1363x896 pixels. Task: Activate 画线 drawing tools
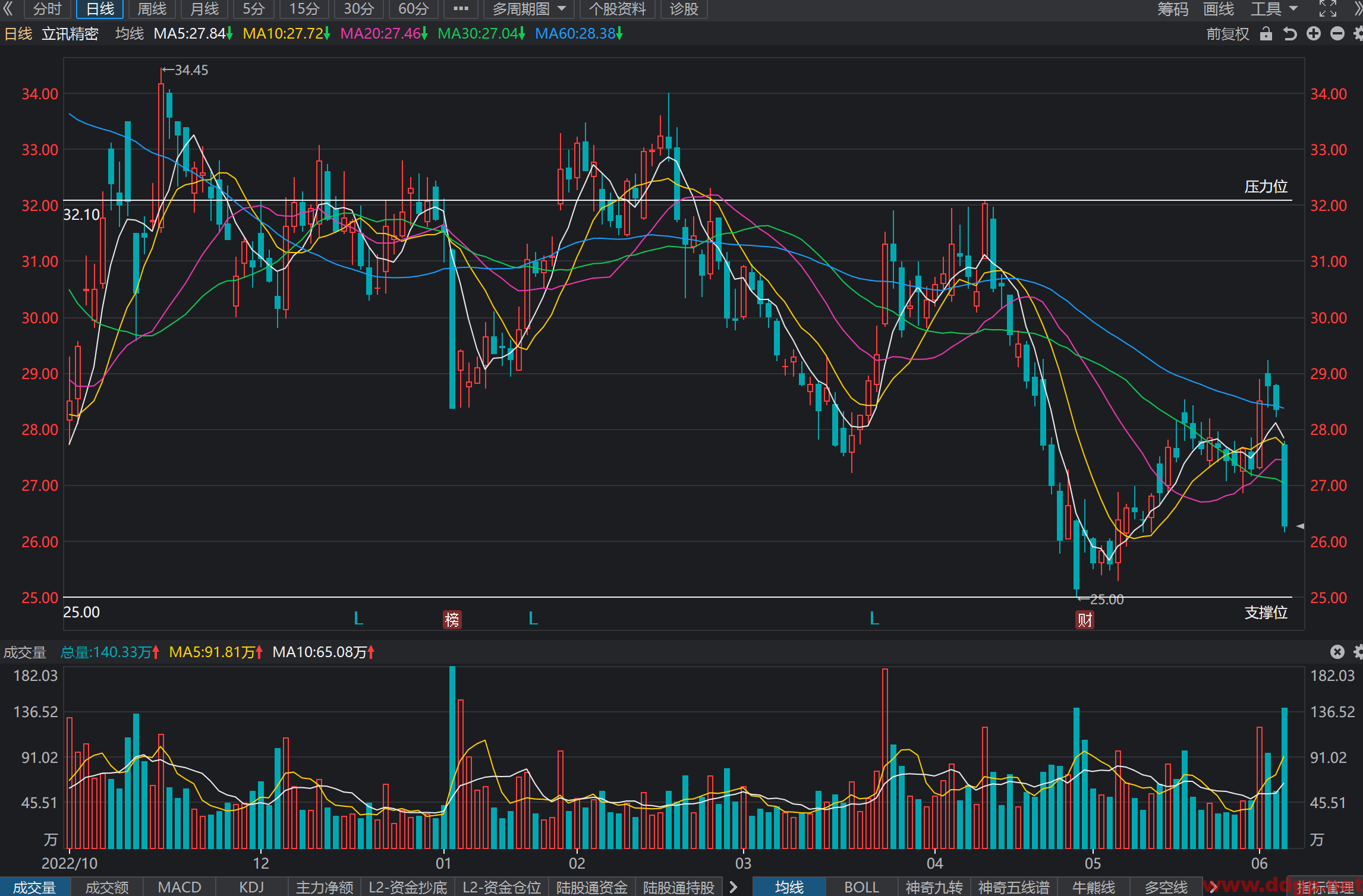(1219, 9)
